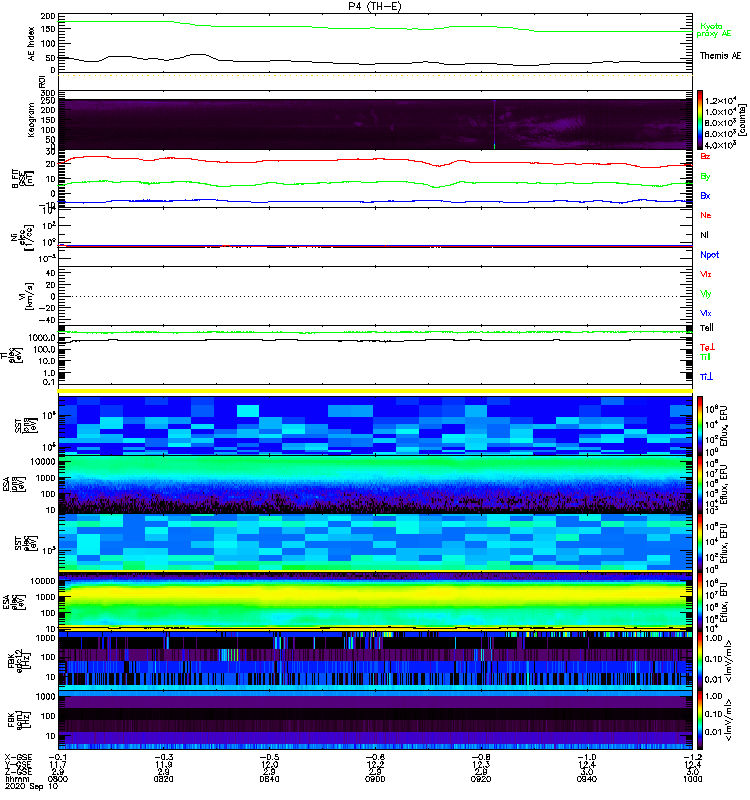Click the 1000 time tick label

(x=693, y=779)
